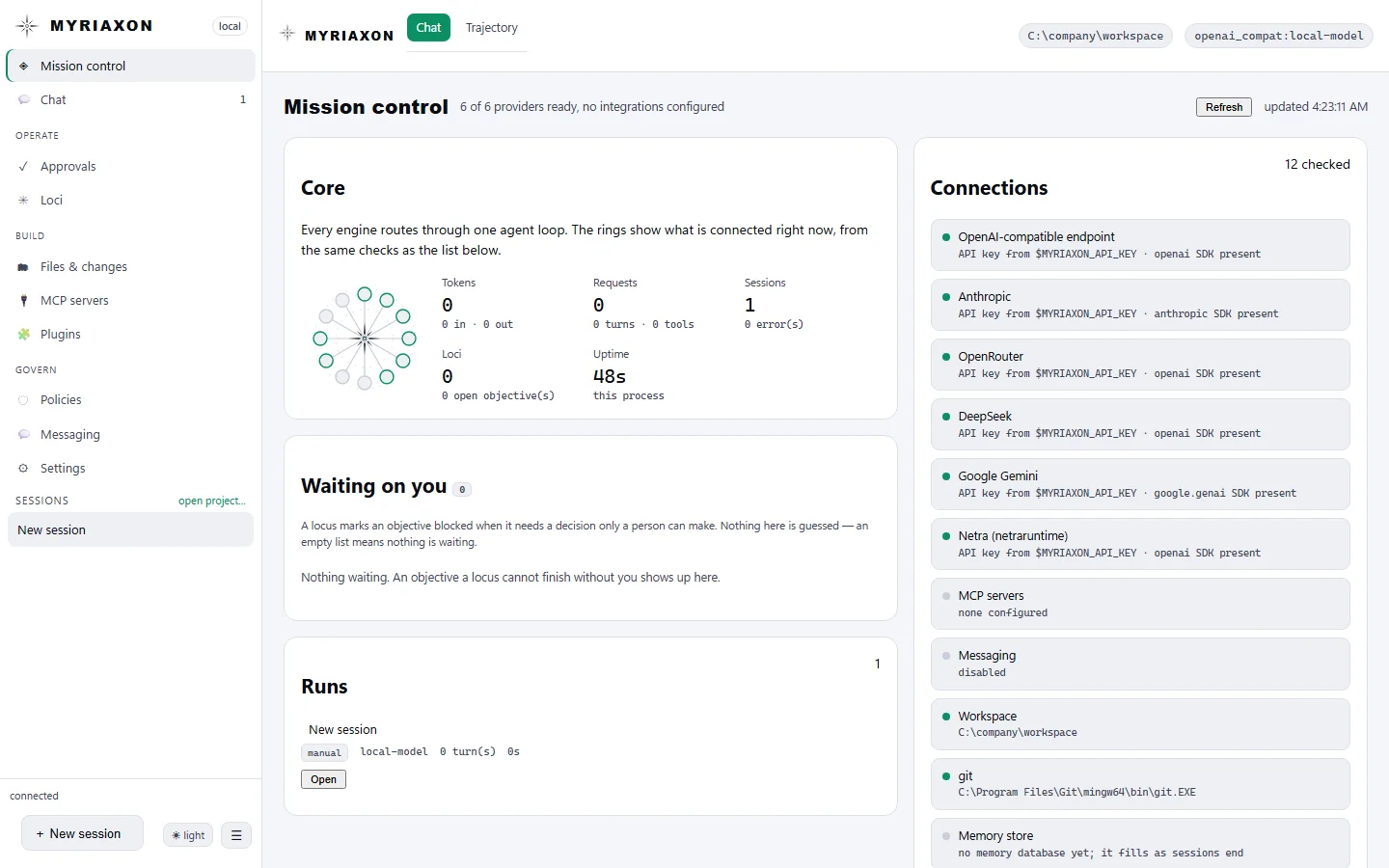Open the New session run
1389x868 pixels.
(323, 779)
